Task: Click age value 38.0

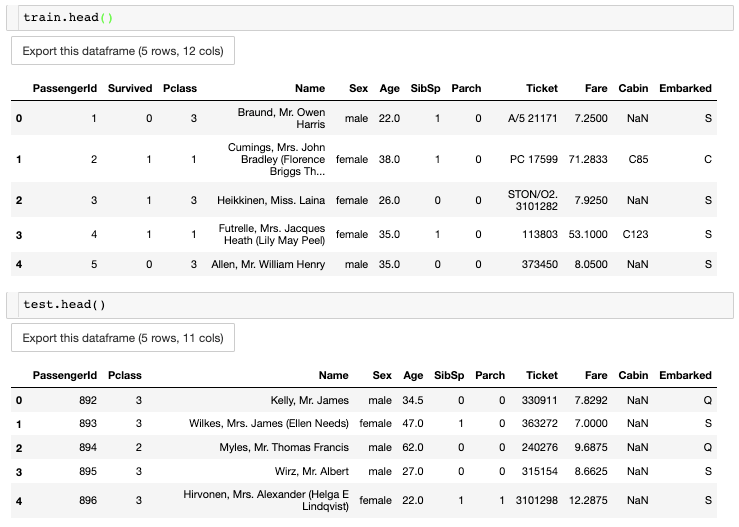Action: [389, 159]
